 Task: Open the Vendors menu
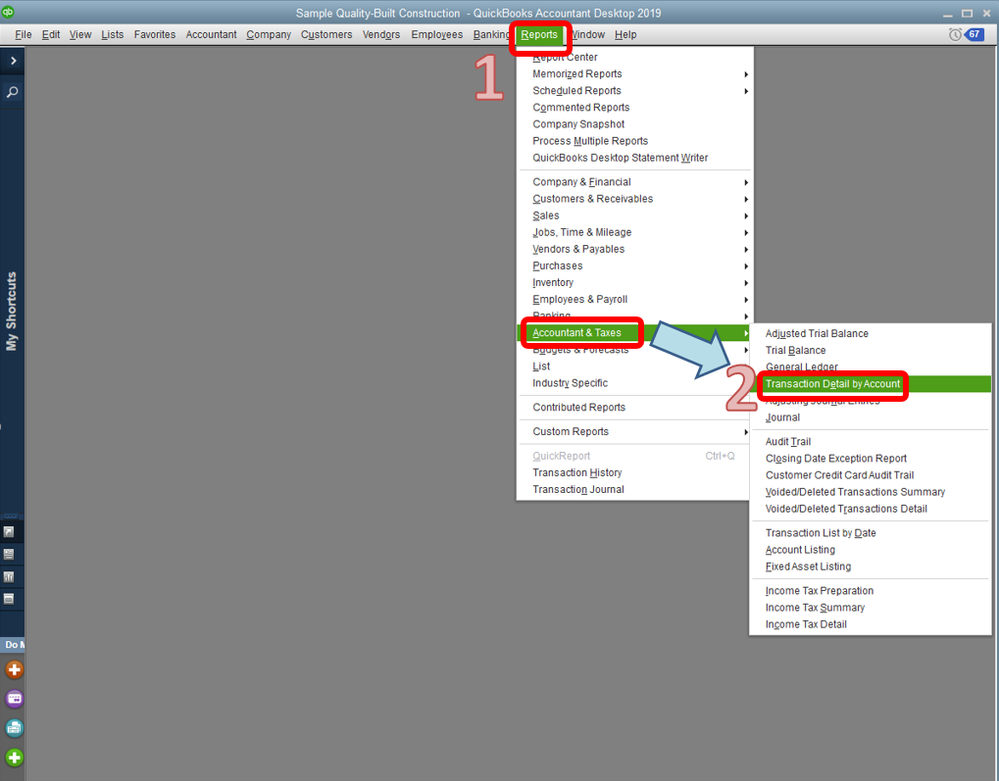[x=381, y=34]
